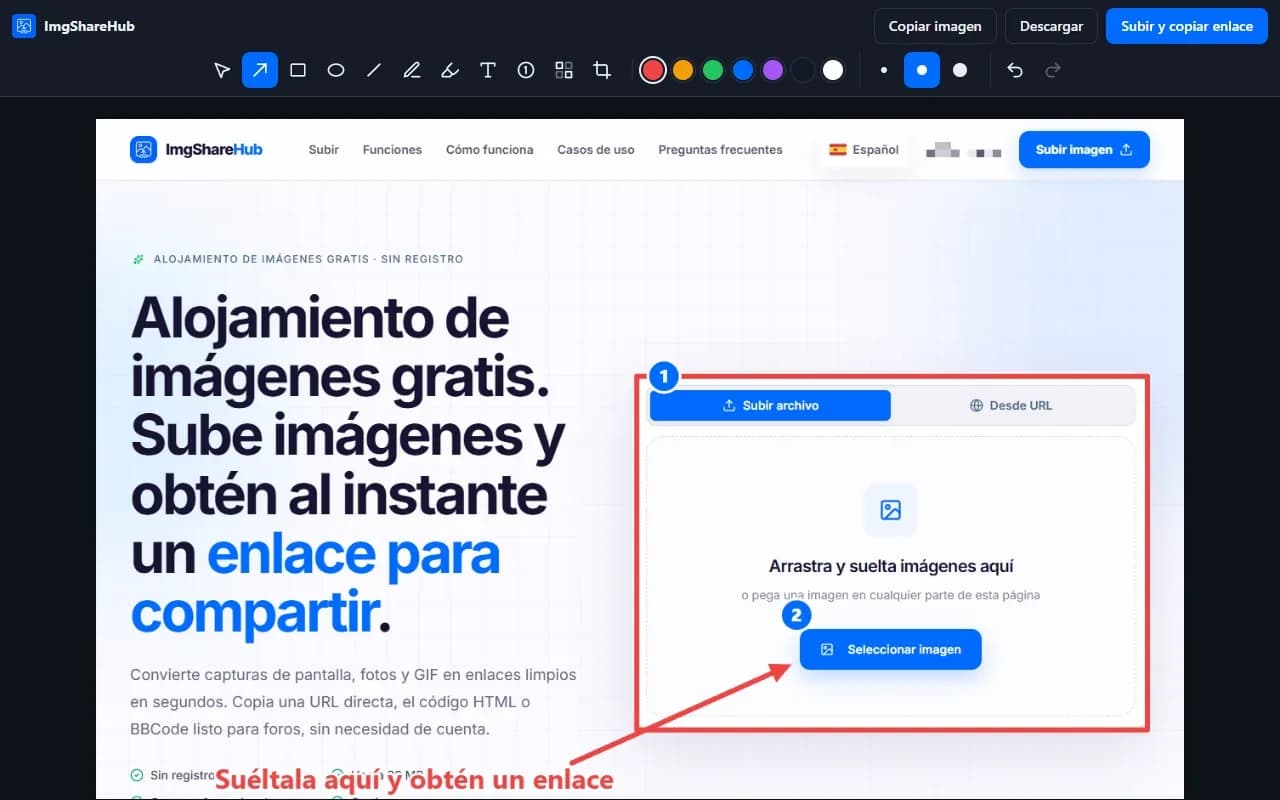Viewport: 1280px width, 800px height.
Task: Click the Copiar imagen button
Action: tap(935, 26)
